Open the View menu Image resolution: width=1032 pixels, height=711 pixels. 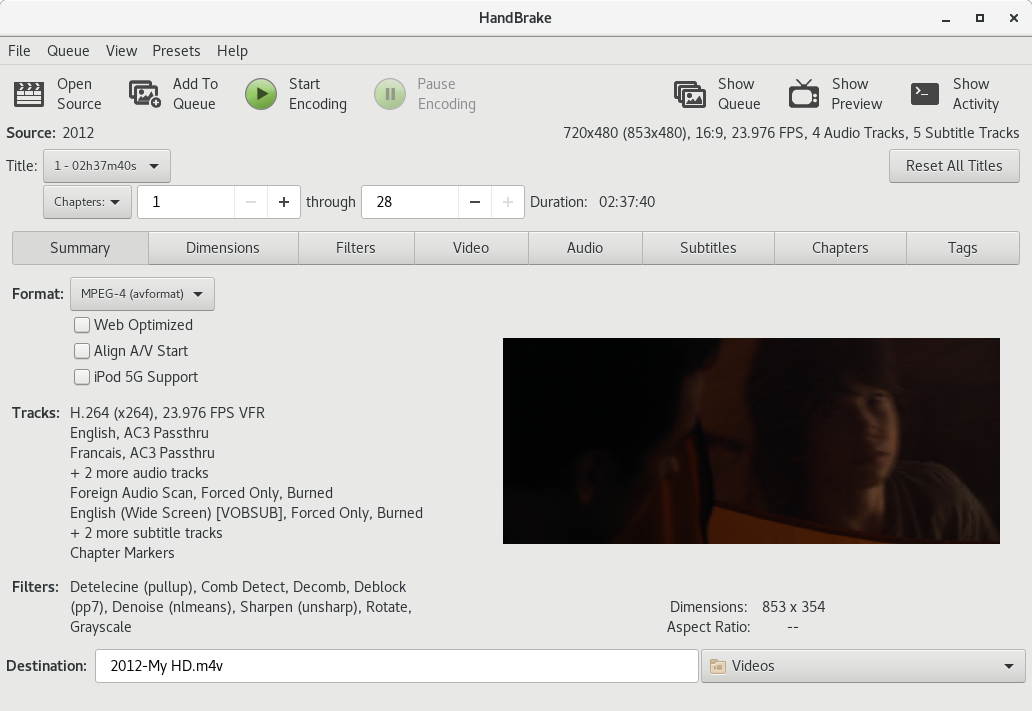[x=122, y=51]
